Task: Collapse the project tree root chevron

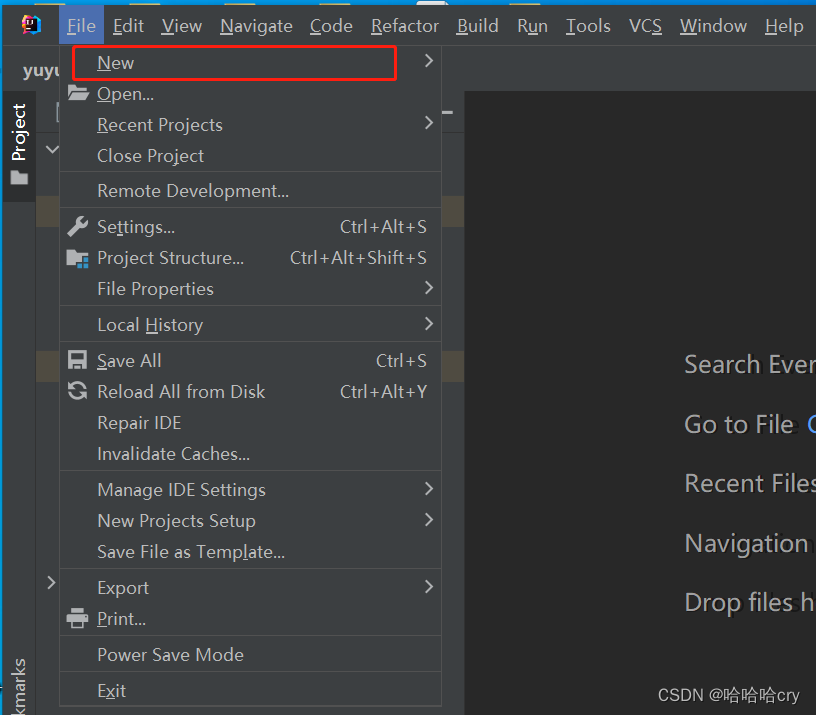Action: 52,150
